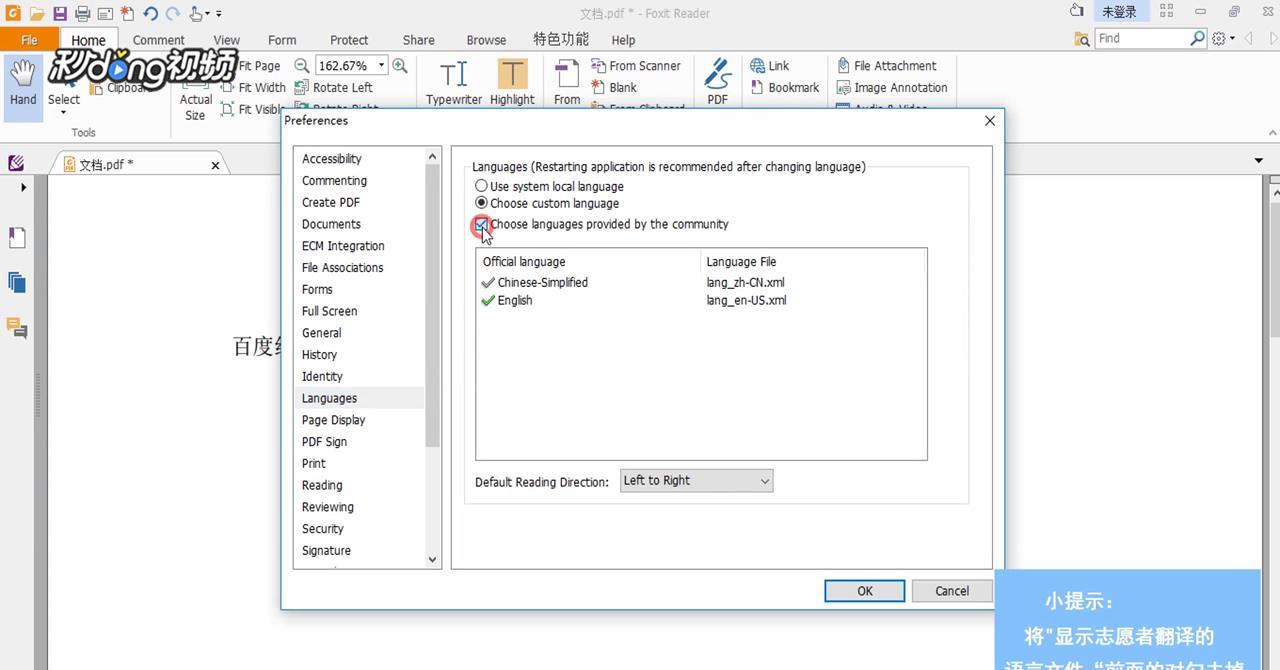Open the Comments panel in left sidebar
1280x670 pixels.
point(17,327)
